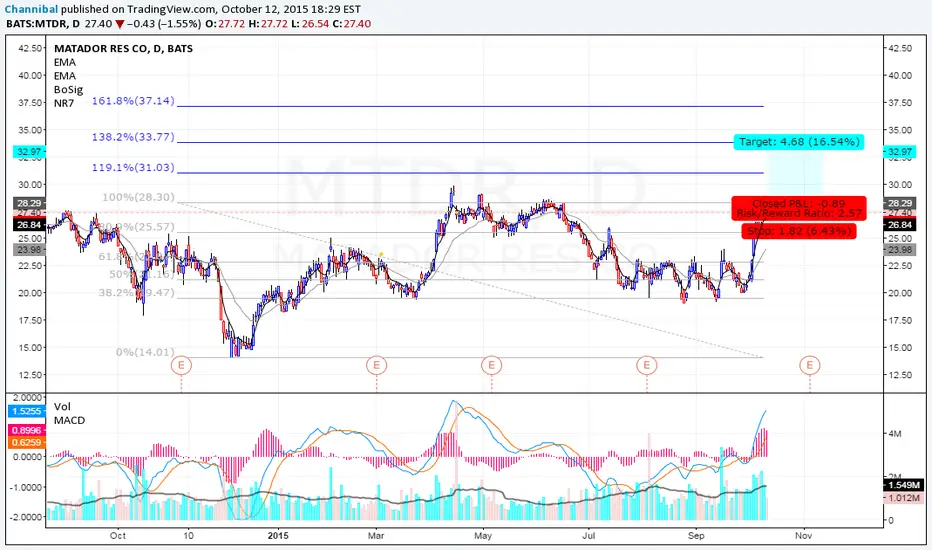Image resolution: width=932 pixels, height=550 pixels.
Task: Click the red Stop: 1.82 (6.43%) label
Action: coord(799,231)
